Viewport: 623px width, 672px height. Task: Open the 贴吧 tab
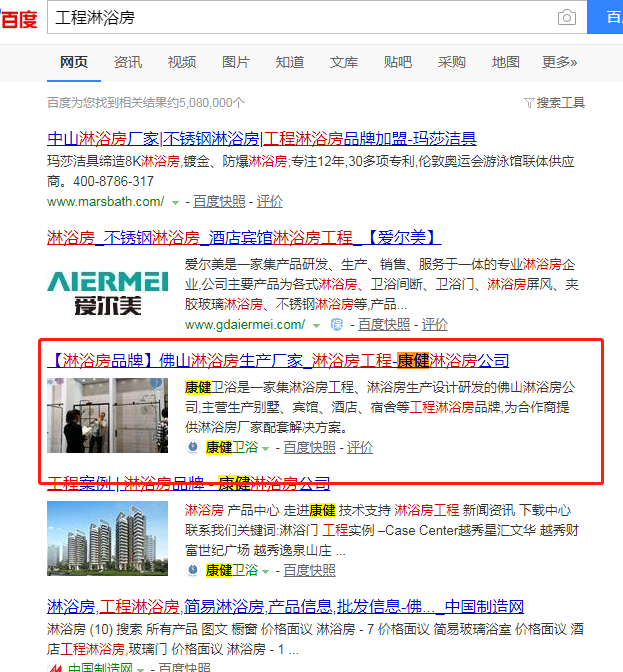tap(398, 62)
